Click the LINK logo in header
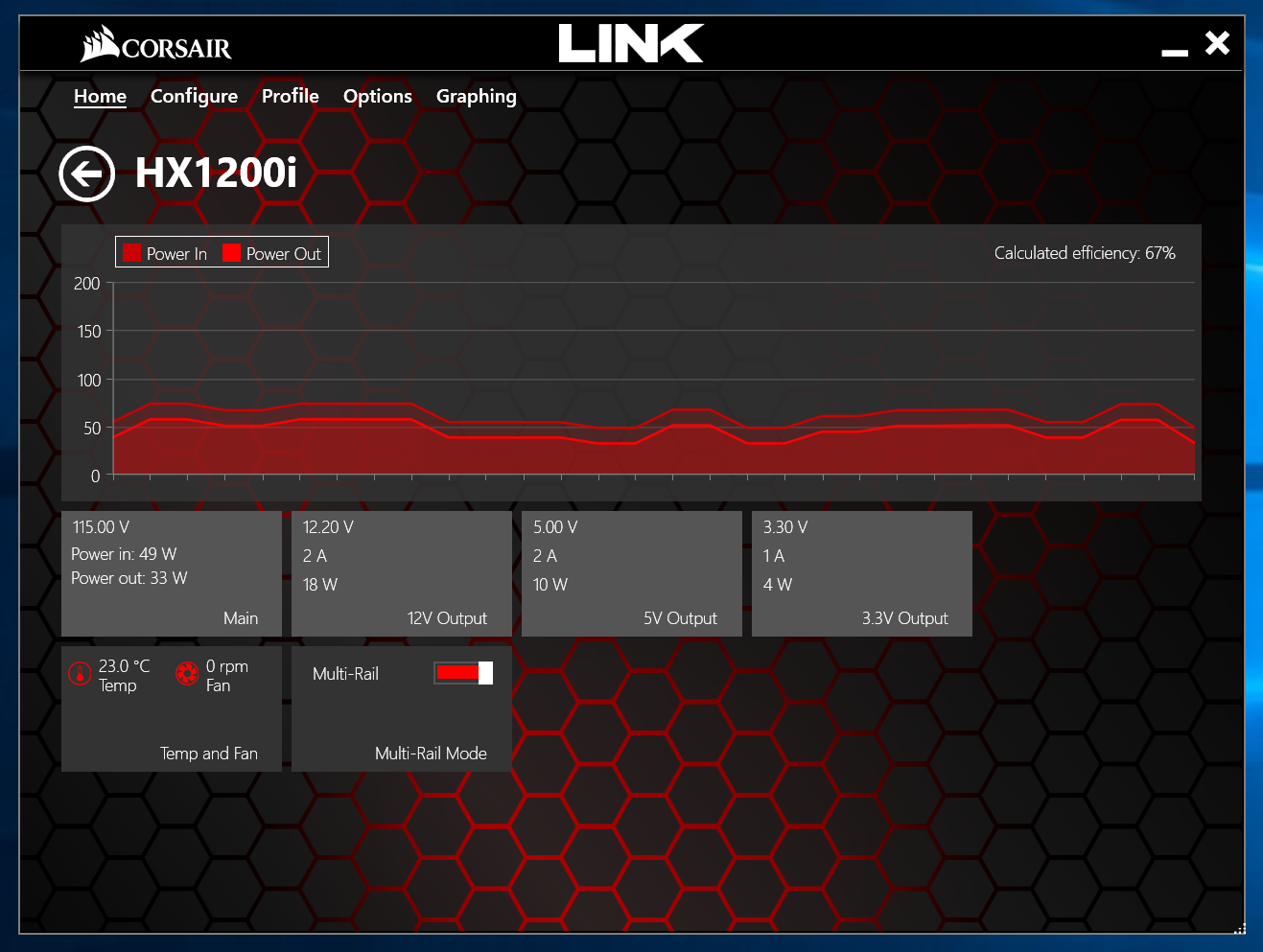This screenshot has height=952, width=1263. (x=631, y=43)
